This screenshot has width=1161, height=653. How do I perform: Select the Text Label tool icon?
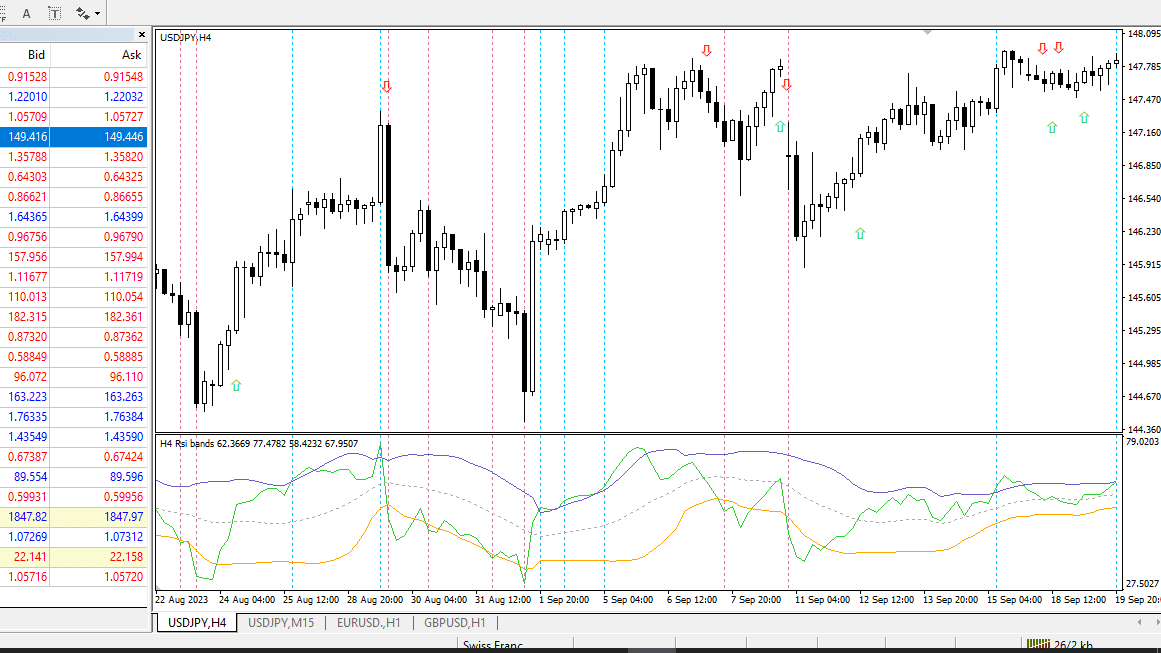tap(55, 13)
